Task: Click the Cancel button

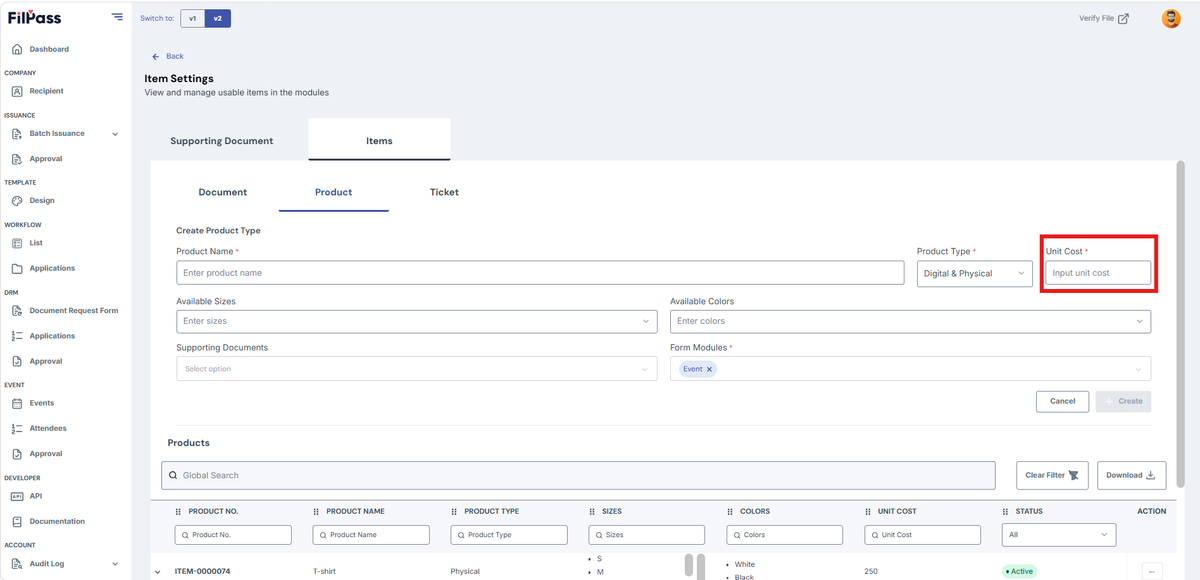Action: (1062, 401)
